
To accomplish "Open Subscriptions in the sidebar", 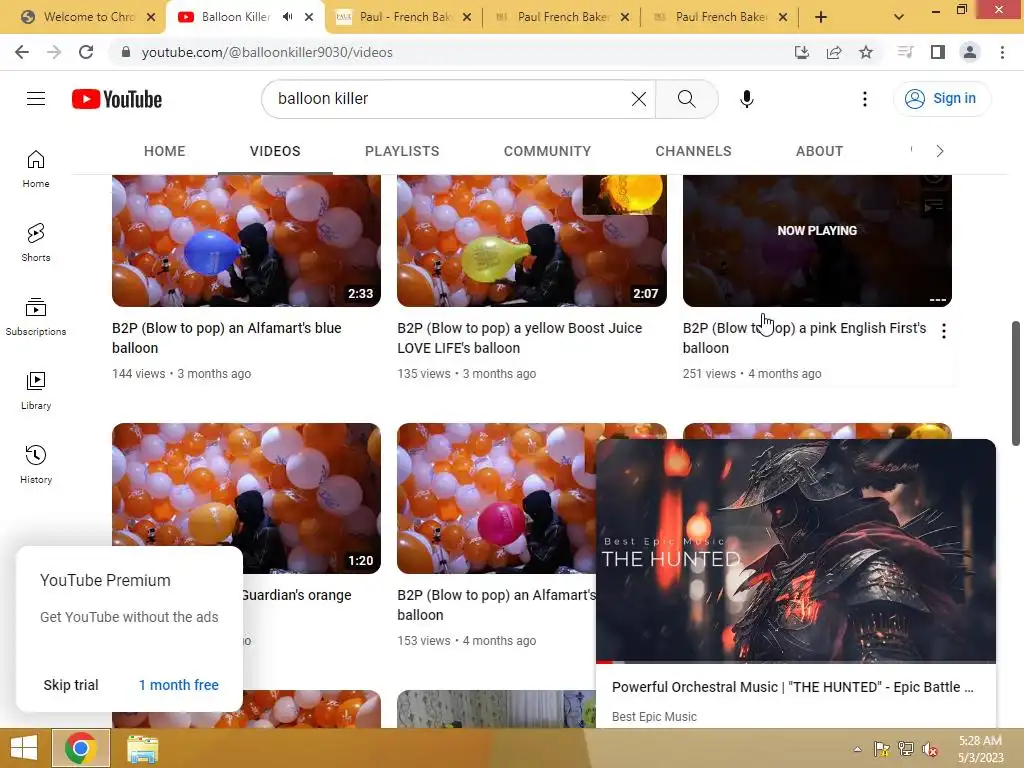I will [36, 317].
